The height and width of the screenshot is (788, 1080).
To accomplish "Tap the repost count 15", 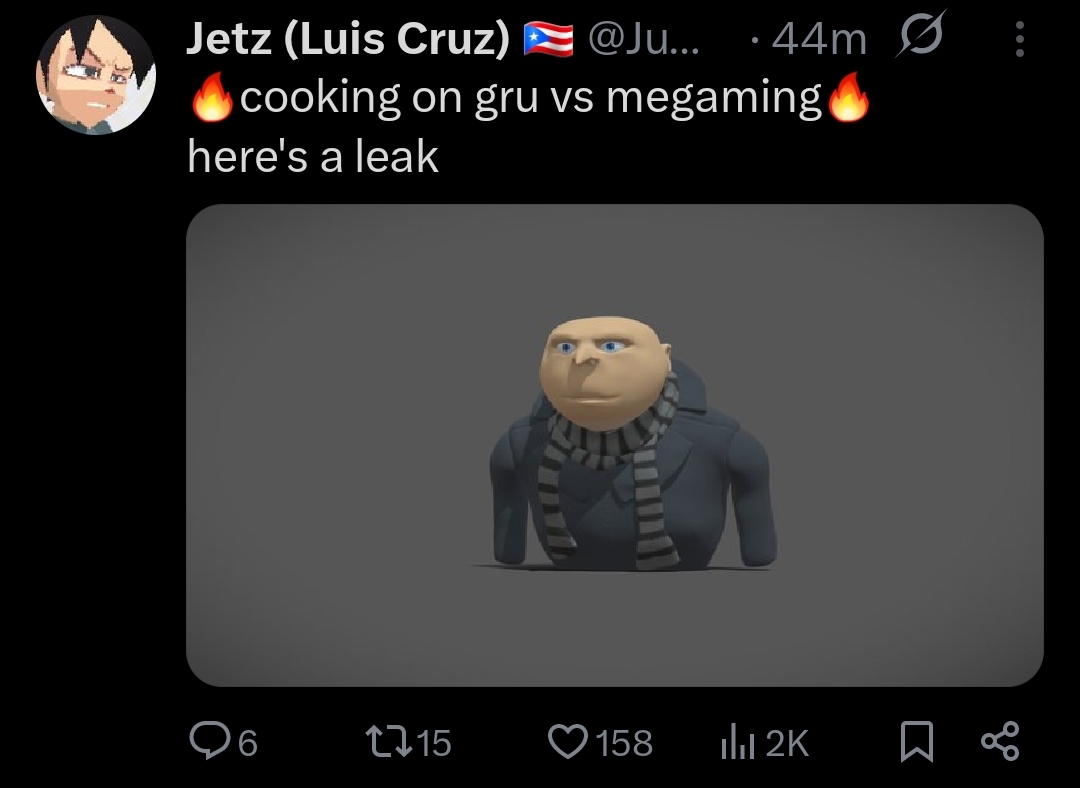I will coord(434,744).
